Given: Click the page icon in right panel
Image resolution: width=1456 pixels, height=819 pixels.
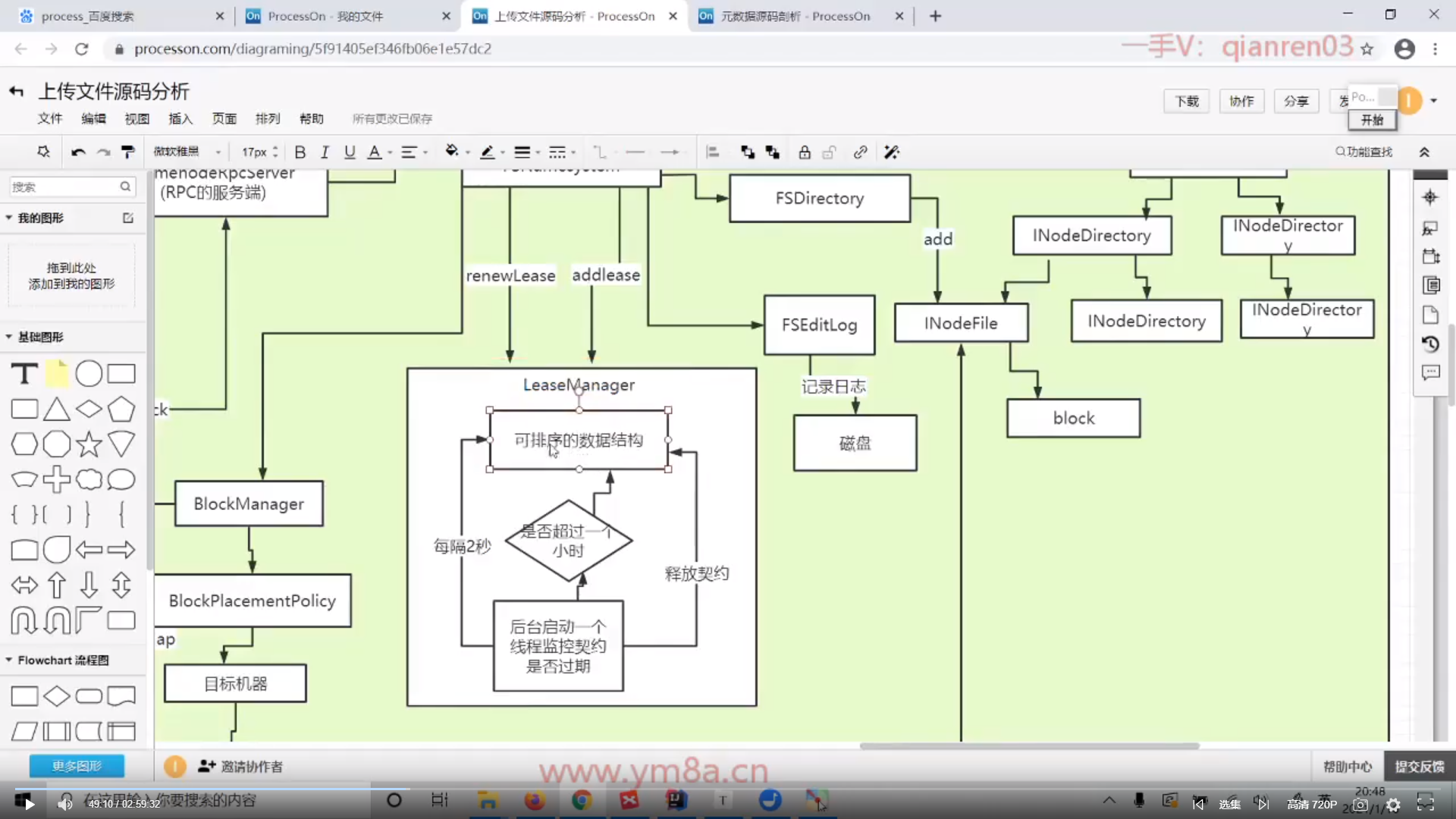Looking at the screenshot, I should (x=1430, y=315).
